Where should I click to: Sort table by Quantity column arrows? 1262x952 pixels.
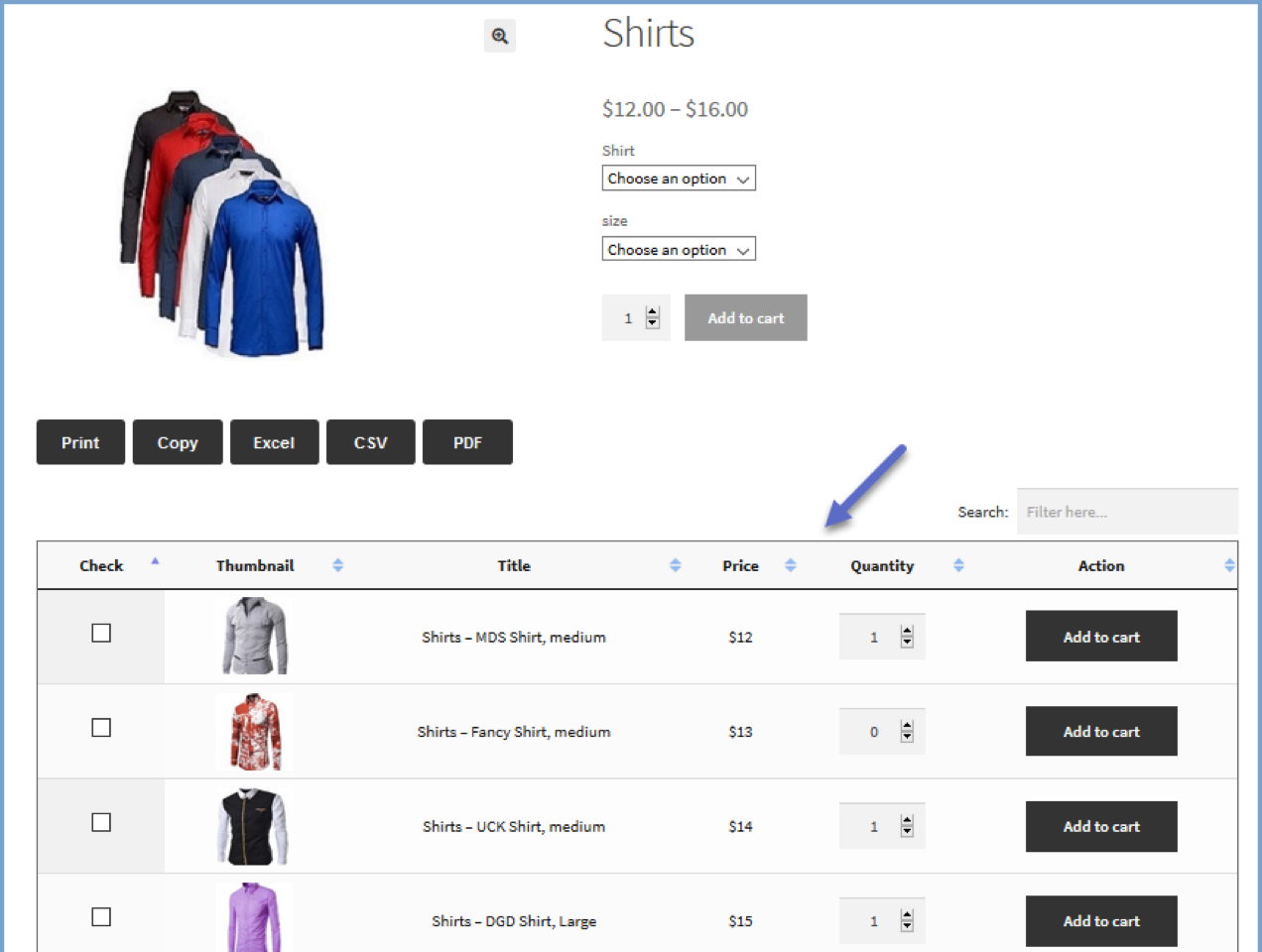[958, 565]
